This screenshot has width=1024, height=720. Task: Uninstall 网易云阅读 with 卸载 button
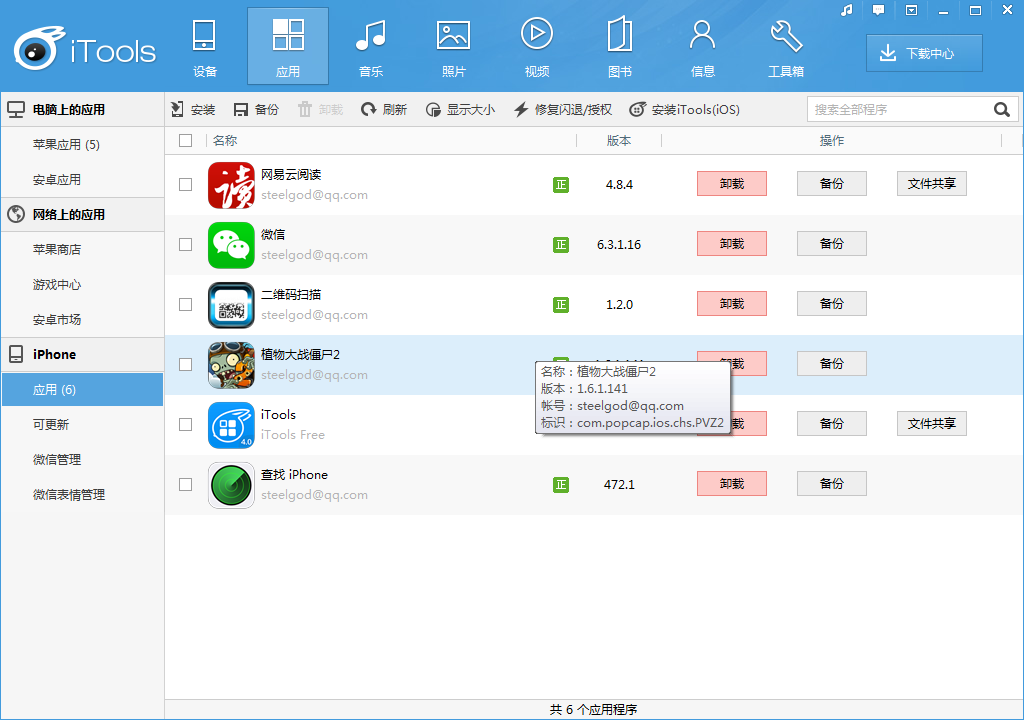pos(732,184)
